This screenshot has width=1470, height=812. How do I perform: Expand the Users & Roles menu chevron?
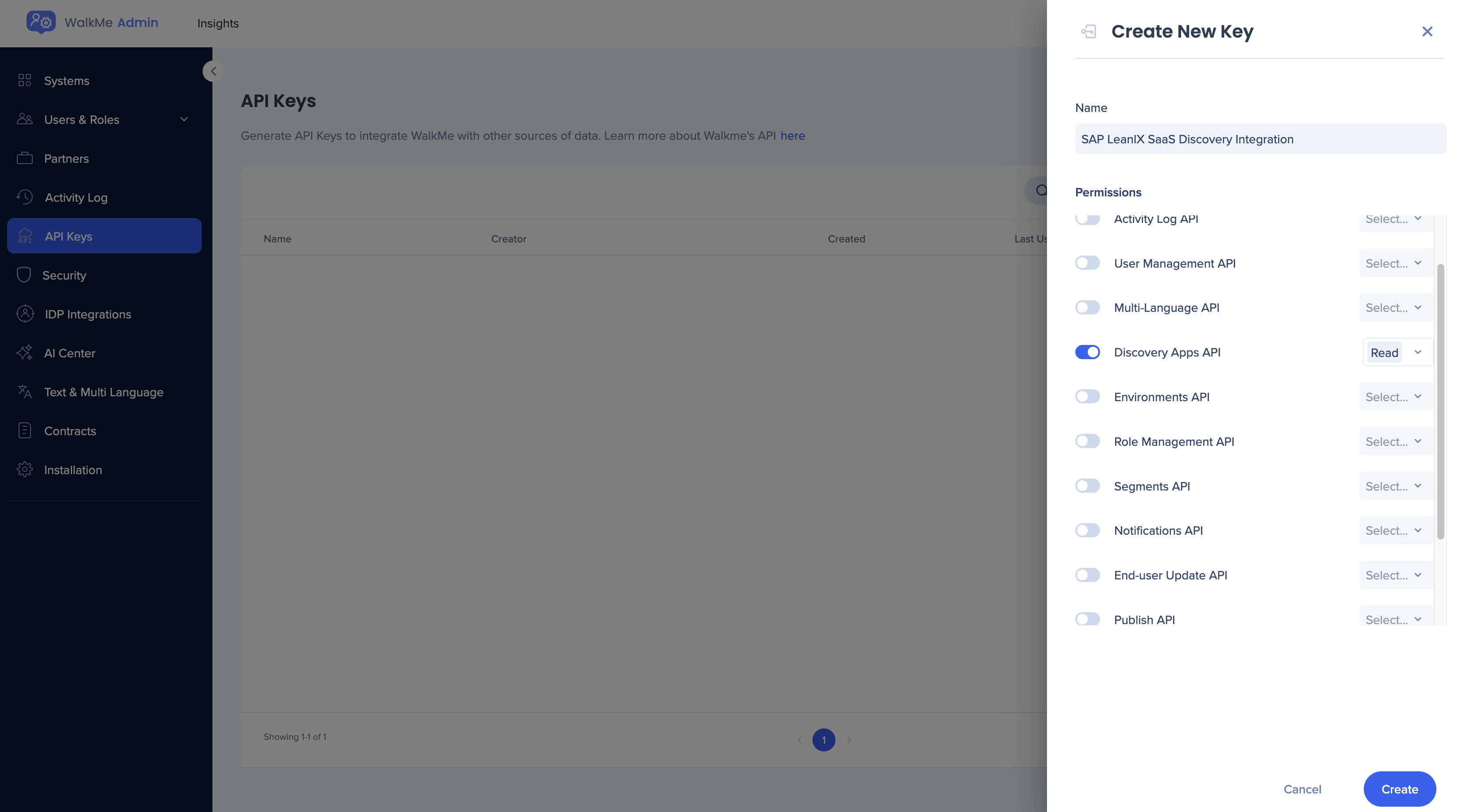click(184, 119)
